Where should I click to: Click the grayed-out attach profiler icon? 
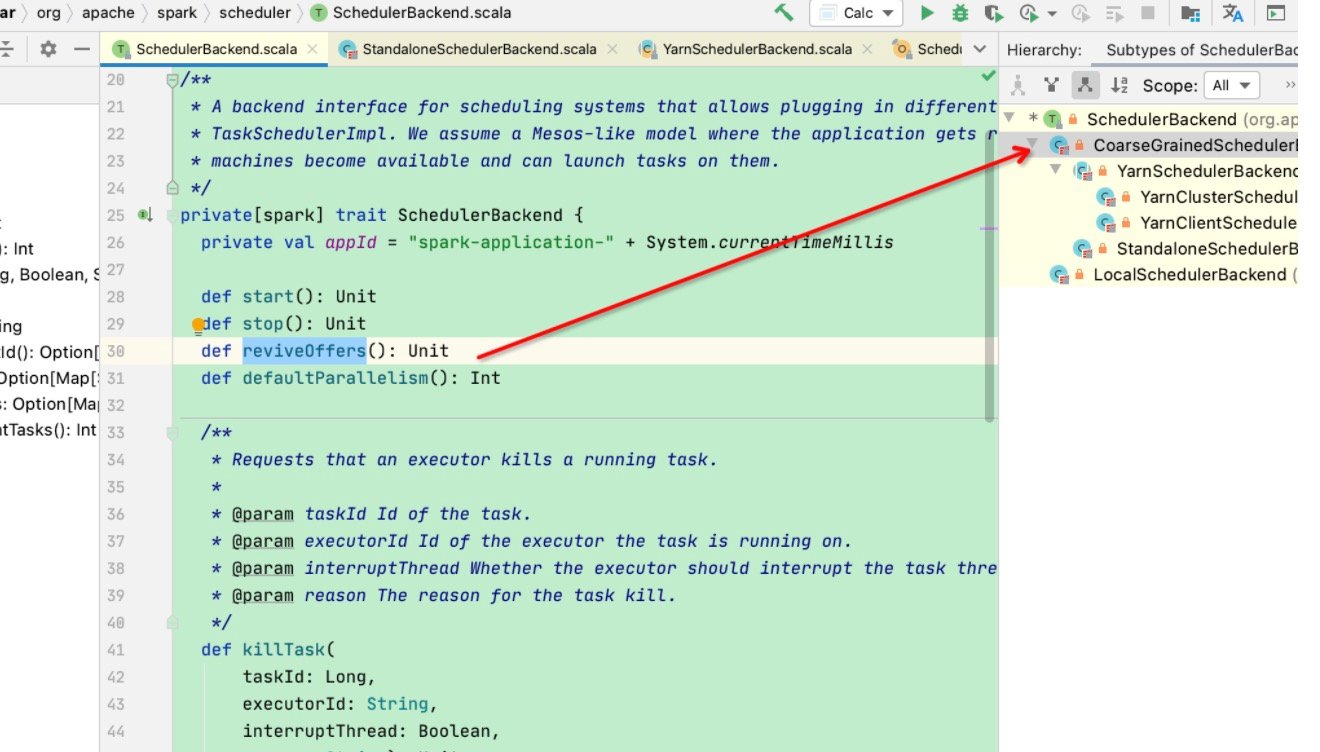(x=1080, y=13)
